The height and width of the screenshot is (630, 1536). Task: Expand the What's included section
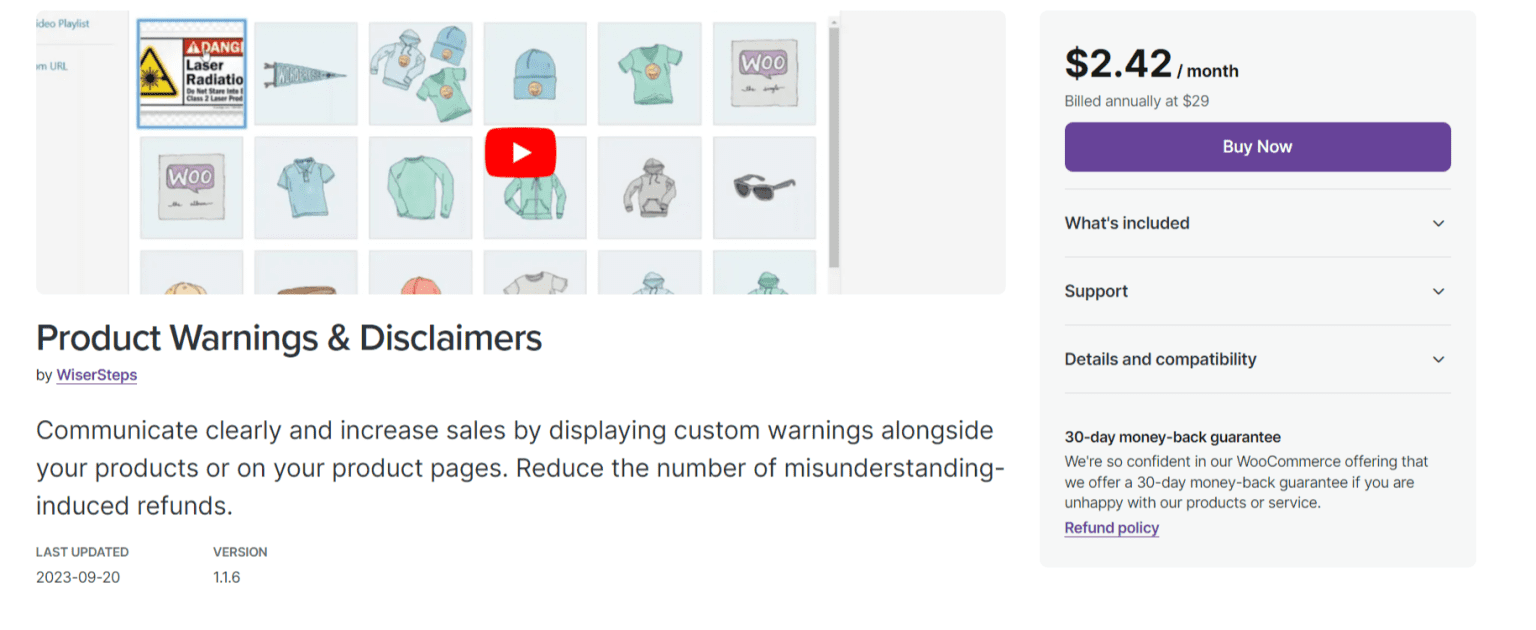click(1257, 223)
